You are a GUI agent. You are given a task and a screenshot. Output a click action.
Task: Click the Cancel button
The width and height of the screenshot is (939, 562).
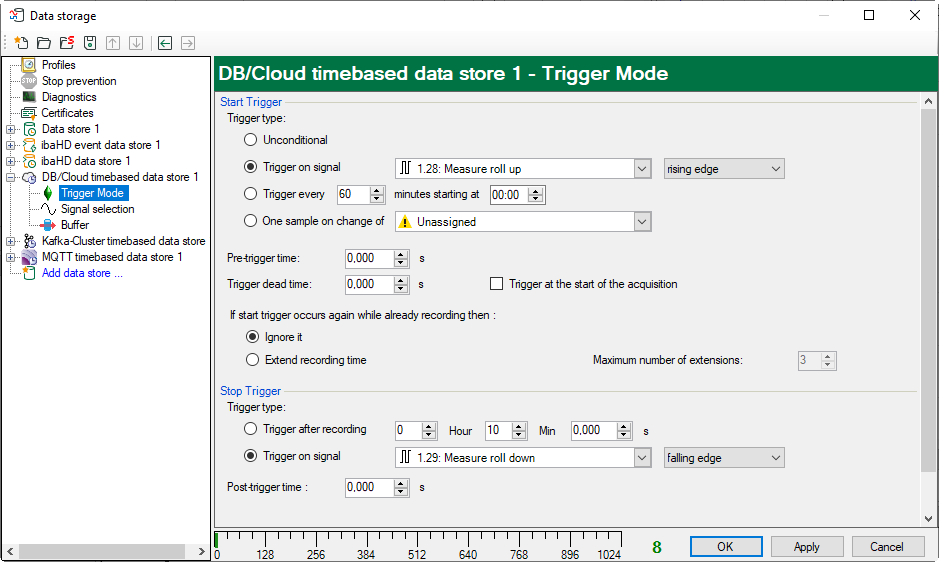click(x=887, y=546)
